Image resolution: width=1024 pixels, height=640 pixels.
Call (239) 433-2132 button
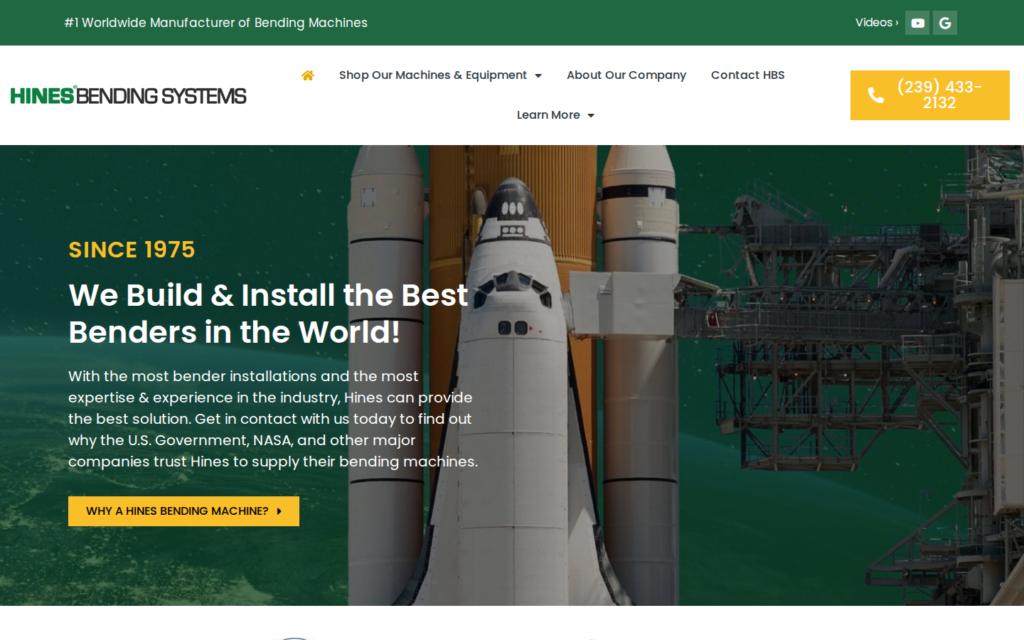pyautogui.click(x=929, y=95)
